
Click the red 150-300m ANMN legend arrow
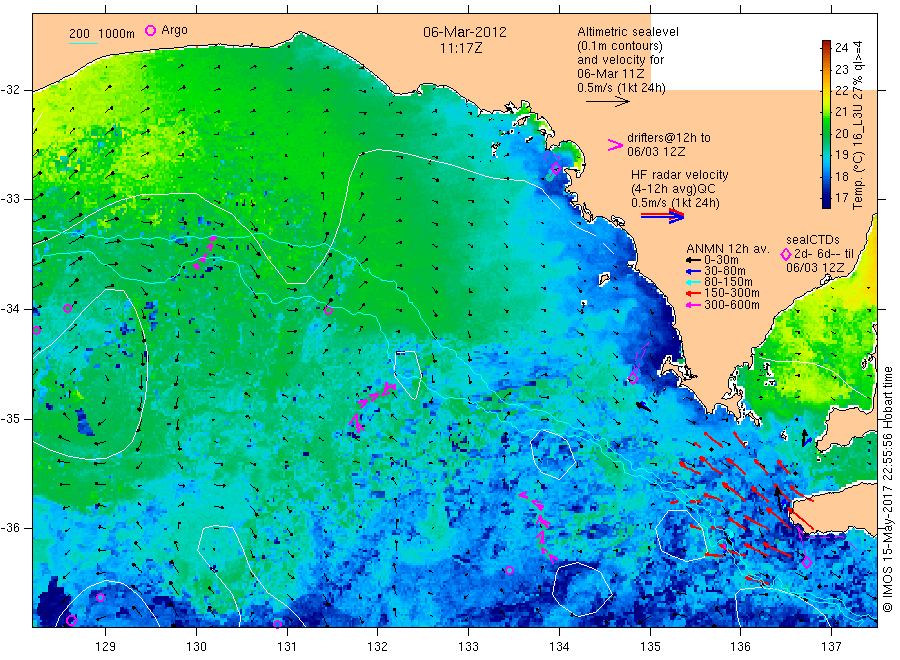693,293
